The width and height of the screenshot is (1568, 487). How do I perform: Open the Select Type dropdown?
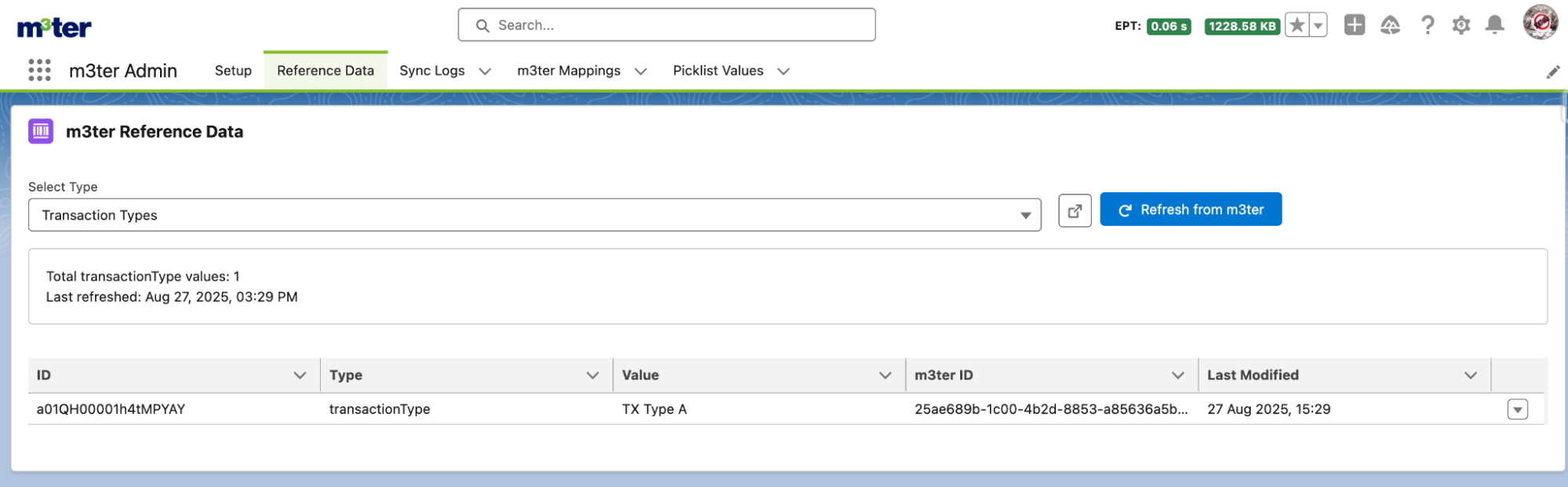click(534, 215)
